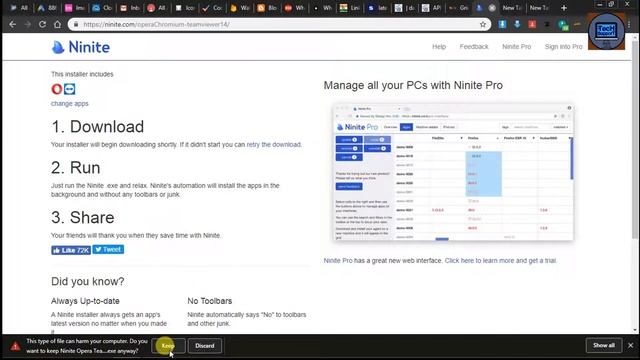
Task: Click the 'Always Up-to-date' heading
Action: [x=85, y=301]
